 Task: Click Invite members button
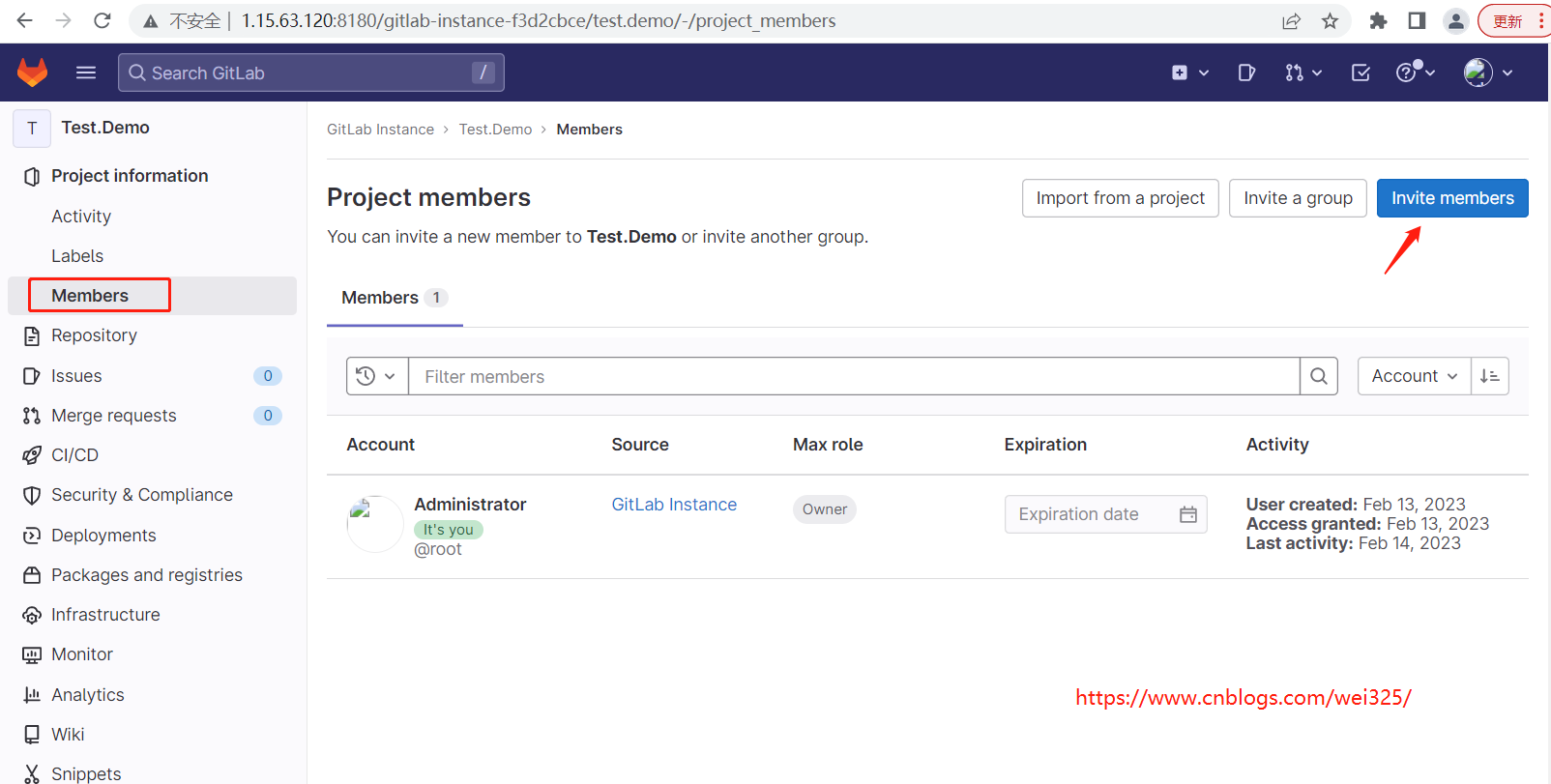pos(1452,198)
